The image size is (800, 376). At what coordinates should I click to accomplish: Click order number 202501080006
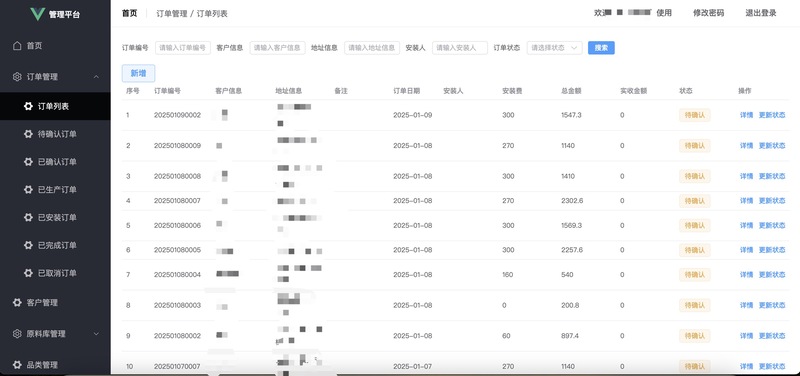coord(177,225)
